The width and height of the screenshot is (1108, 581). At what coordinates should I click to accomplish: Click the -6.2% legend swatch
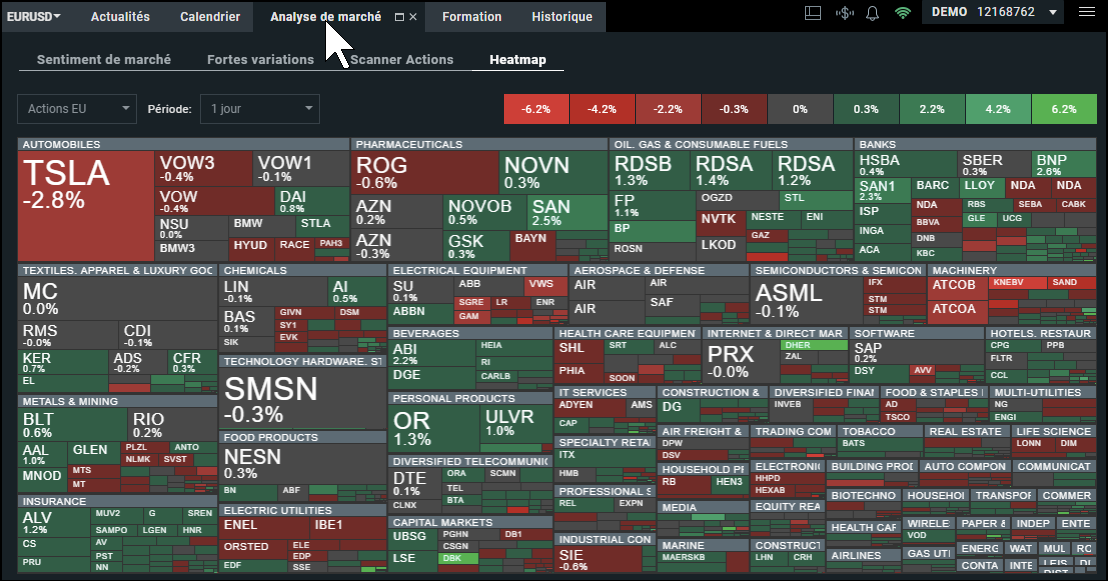pyautogui.click(x=536, y=109)
